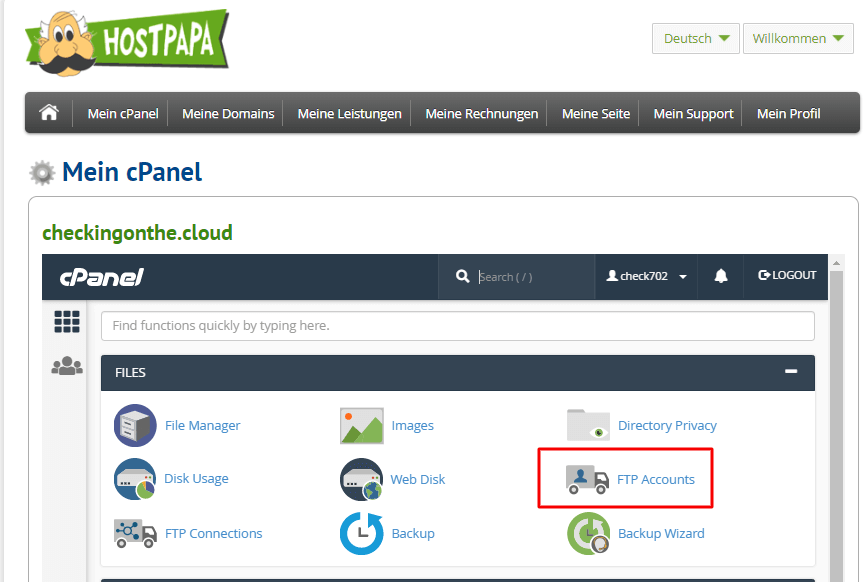865x582 pixels.
Task: Click the File Manager link text
Action: (x=202, y=425)
